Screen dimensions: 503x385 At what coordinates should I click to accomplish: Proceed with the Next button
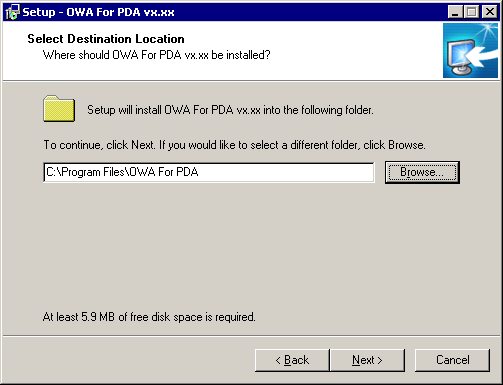tap(367, 360)
